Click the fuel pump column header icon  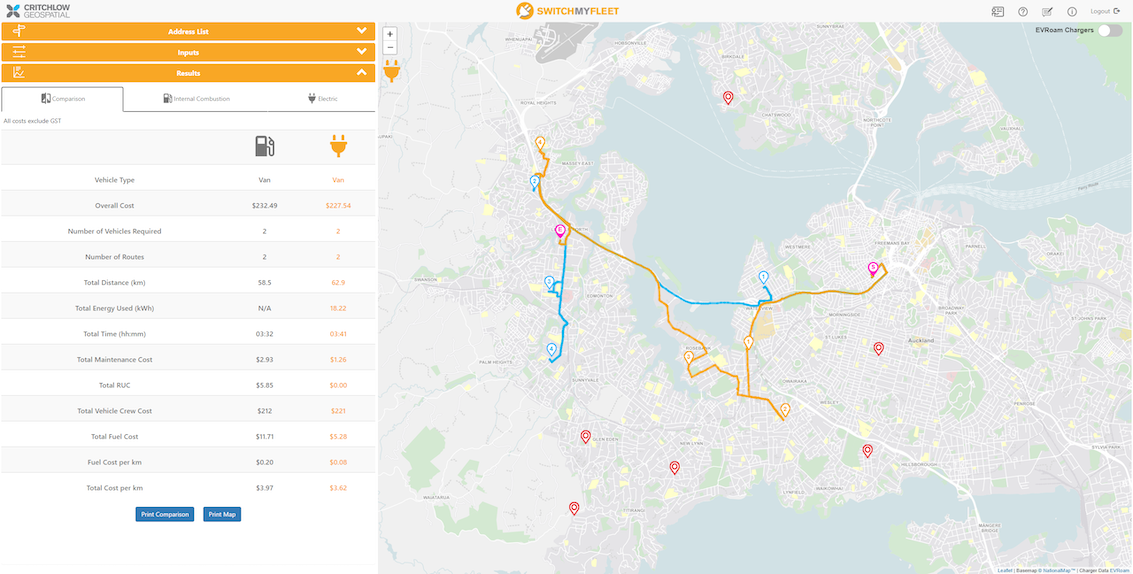tap(264, 146)
